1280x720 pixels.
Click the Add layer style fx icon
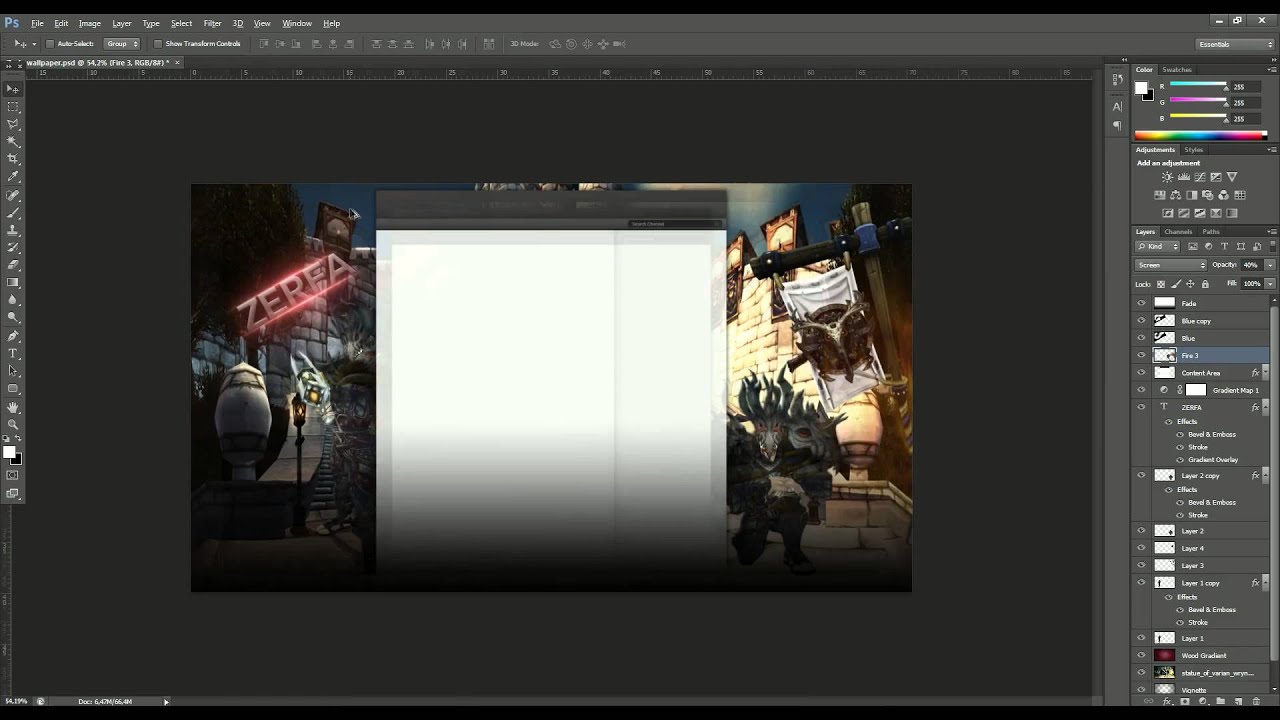1167,701
